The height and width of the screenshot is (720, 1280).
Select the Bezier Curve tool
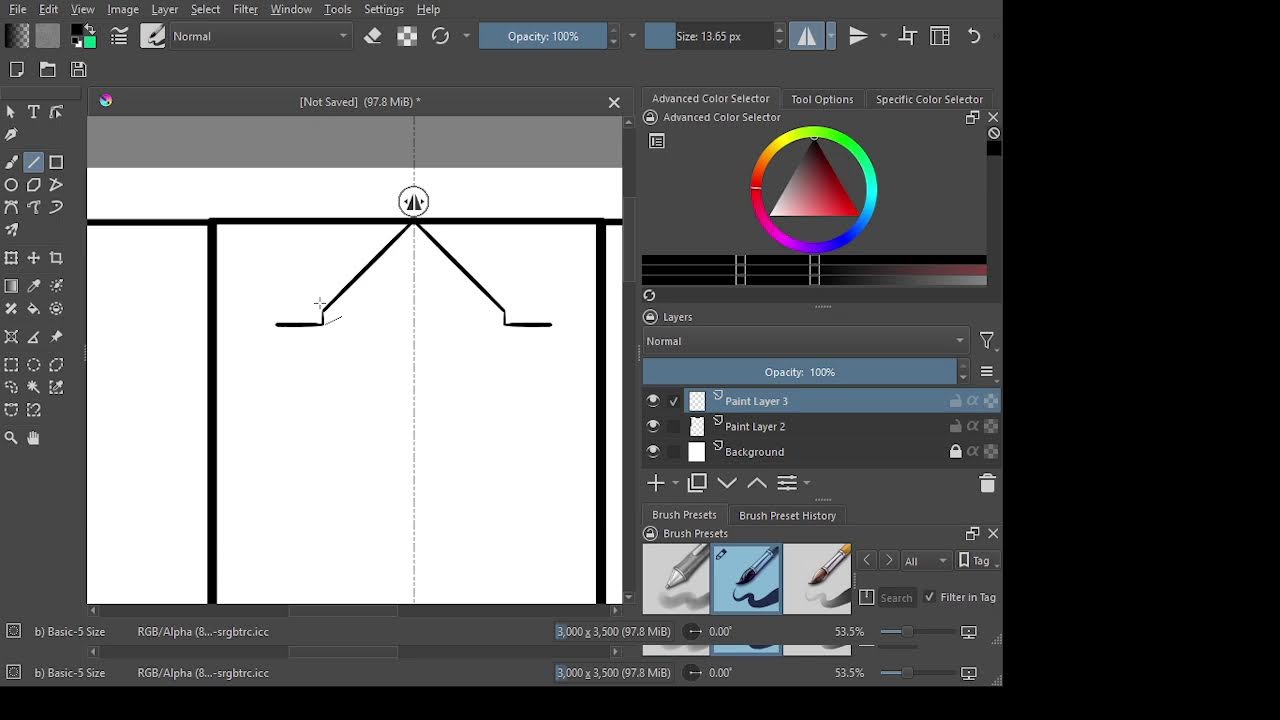(x=11, y=208)
